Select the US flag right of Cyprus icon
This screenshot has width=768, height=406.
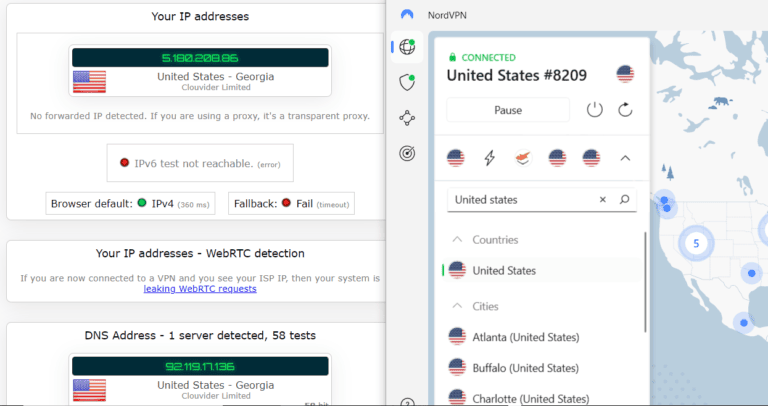pos(557,158)
